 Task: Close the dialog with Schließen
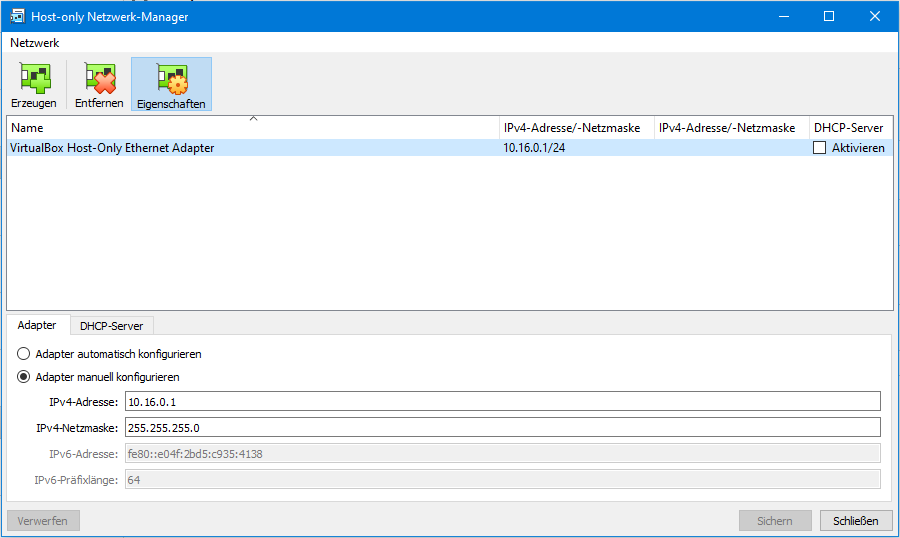pyautogui.click(x=856, y=521)
